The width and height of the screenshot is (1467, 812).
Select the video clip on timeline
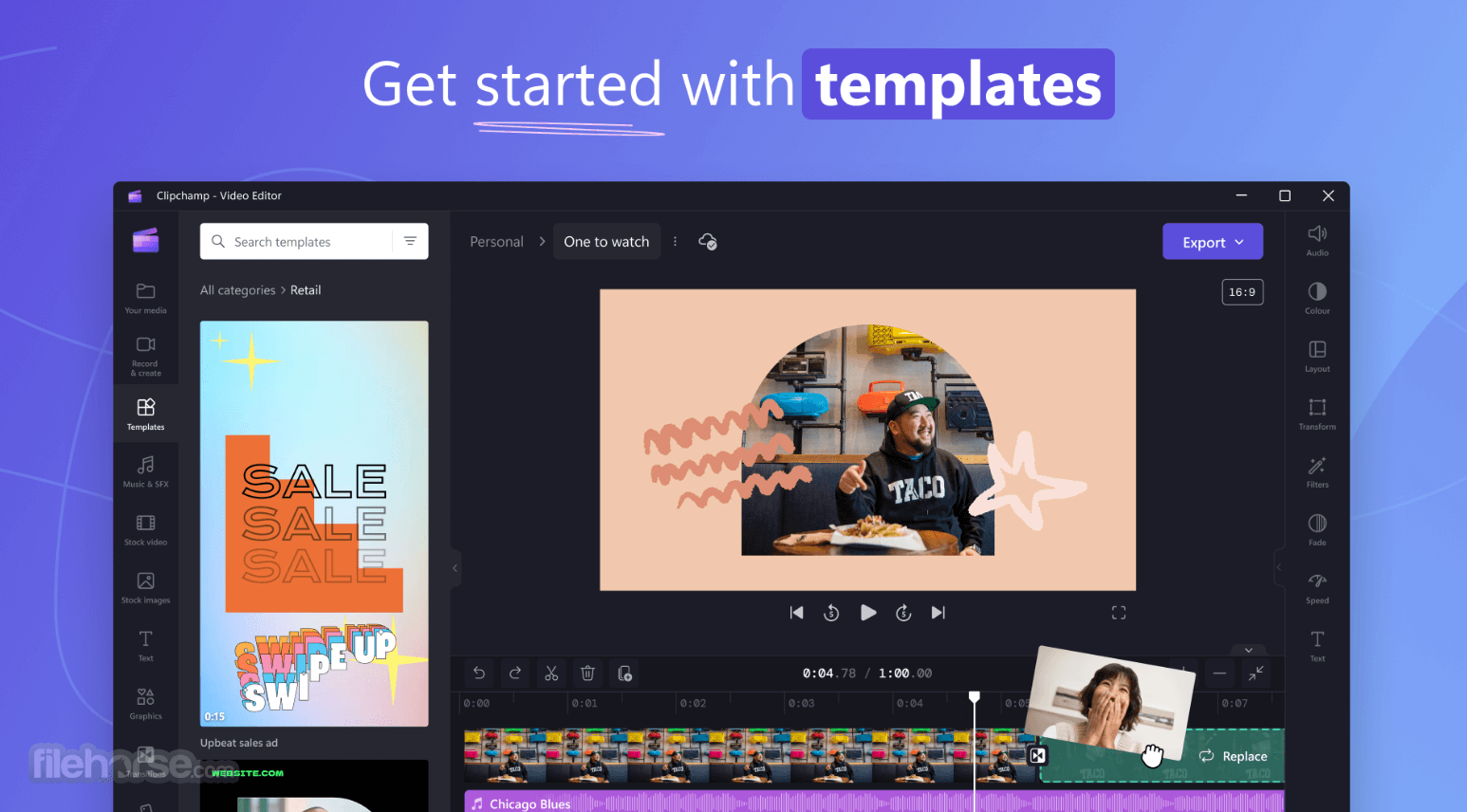click(750, 756)
